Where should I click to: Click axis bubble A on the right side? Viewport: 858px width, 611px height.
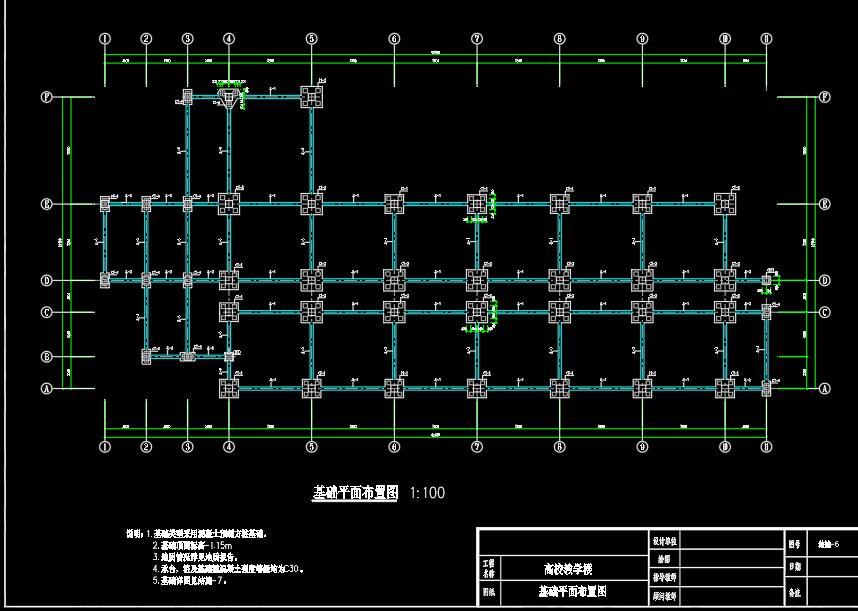coord(825,388)
